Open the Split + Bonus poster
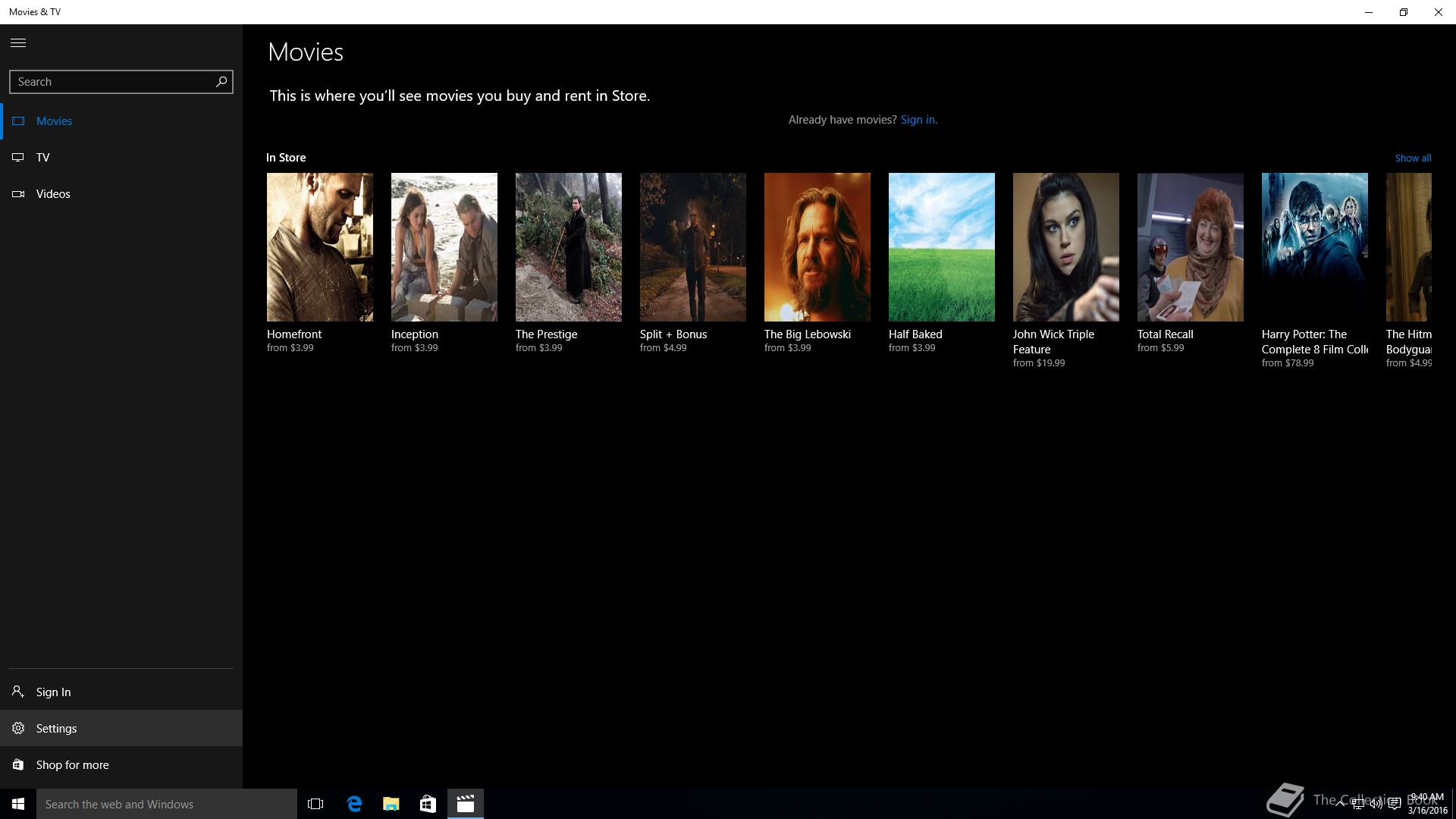Screen dimensions: 1456x819 click(693, 247)
